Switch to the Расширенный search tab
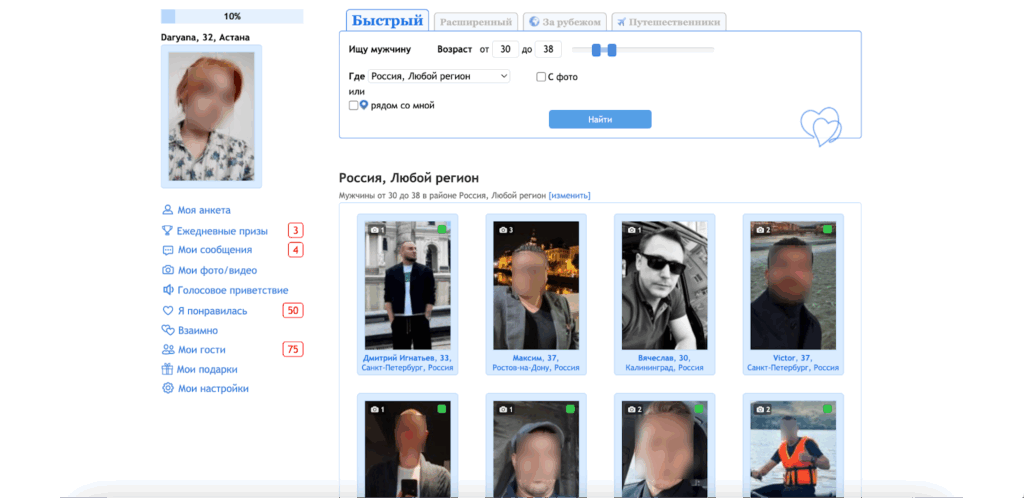The height and width of the screenshot is (498, 1024). [x=477, y=21]
